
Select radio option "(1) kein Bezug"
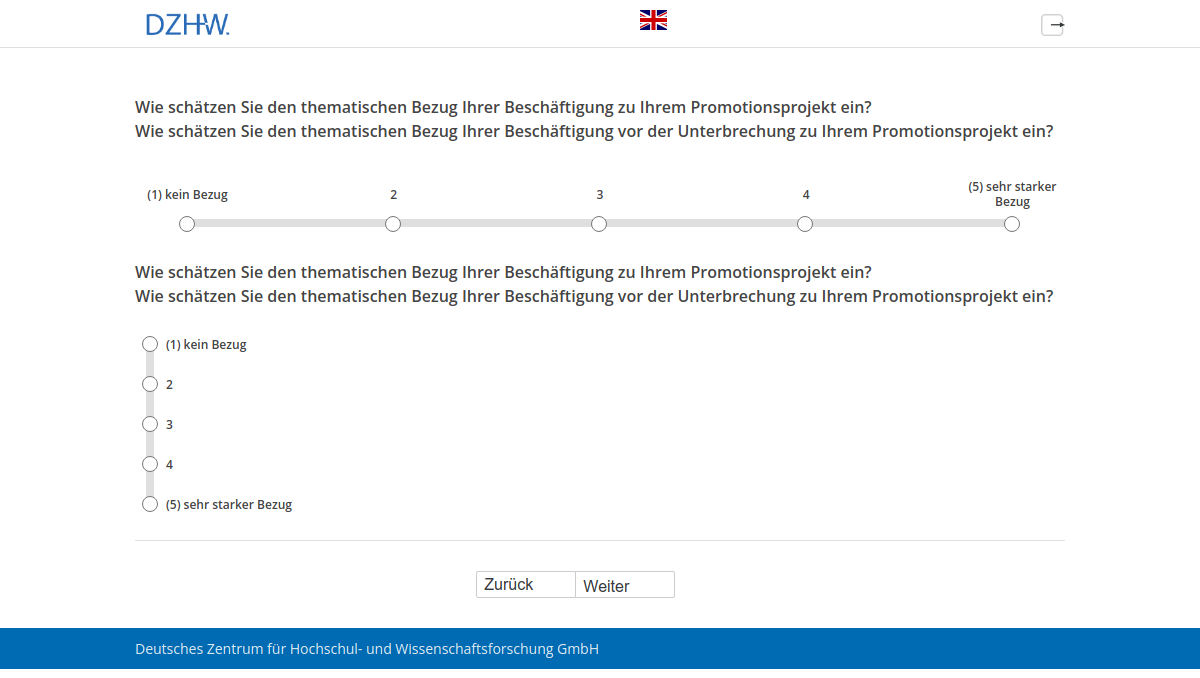pyautogui.click(x=150, y=343)
